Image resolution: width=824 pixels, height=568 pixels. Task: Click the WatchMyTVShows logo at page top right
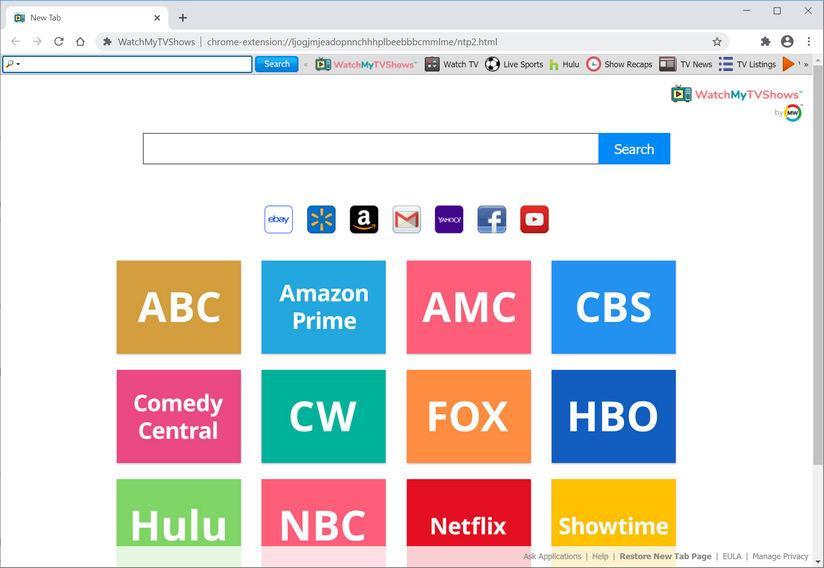coord(737,94)
